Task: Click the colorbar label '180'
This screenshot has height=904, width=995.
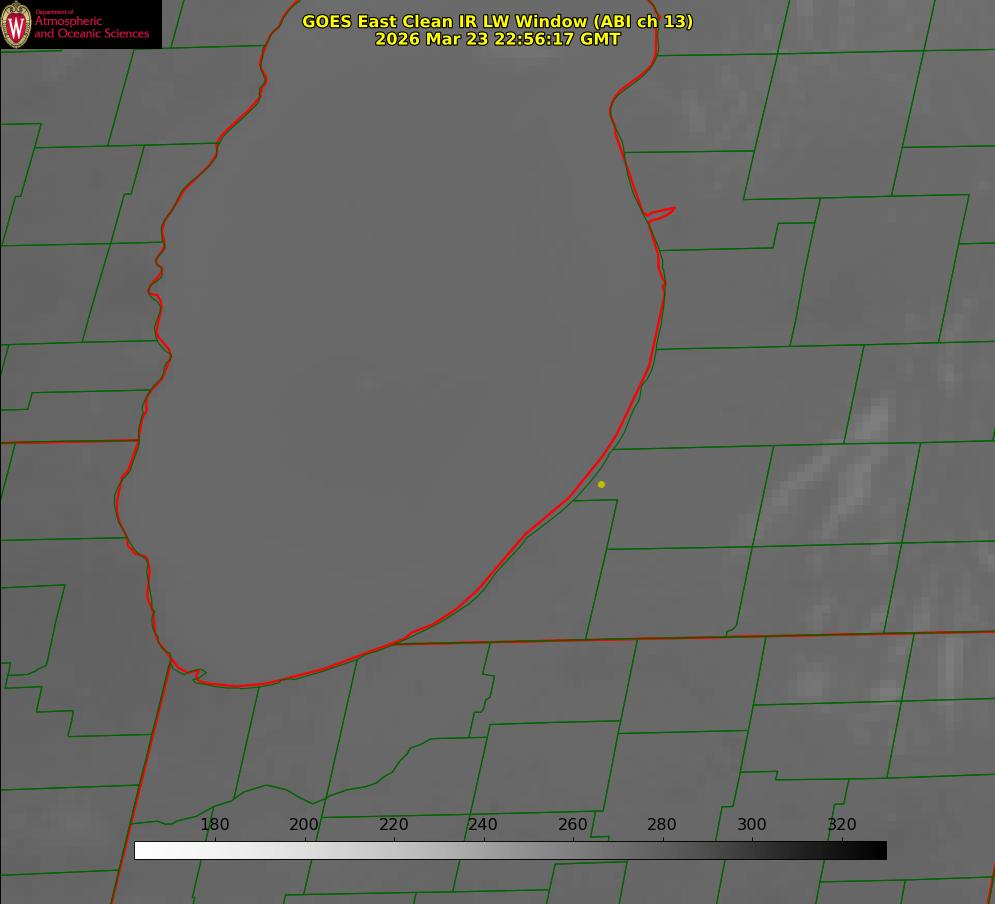Action: [x=214, y=824]
